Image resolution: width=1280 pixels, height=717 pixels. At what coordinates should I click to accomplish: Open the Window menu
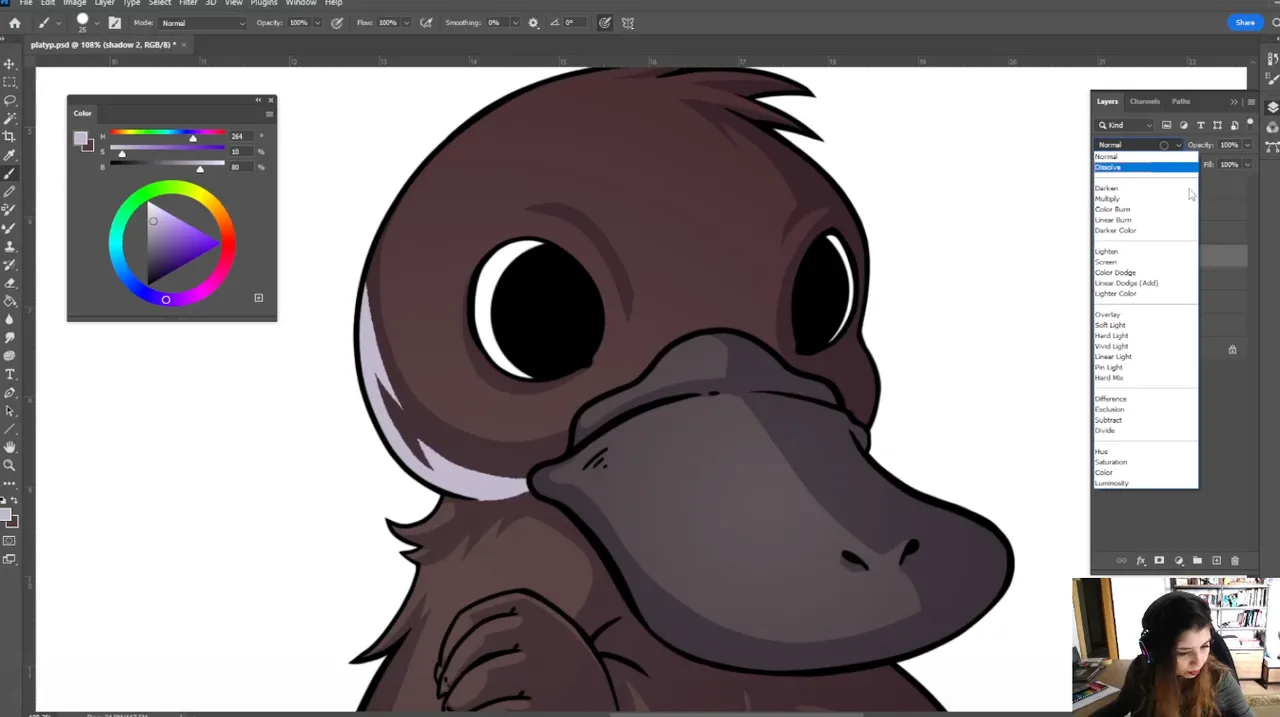point(301,3)
